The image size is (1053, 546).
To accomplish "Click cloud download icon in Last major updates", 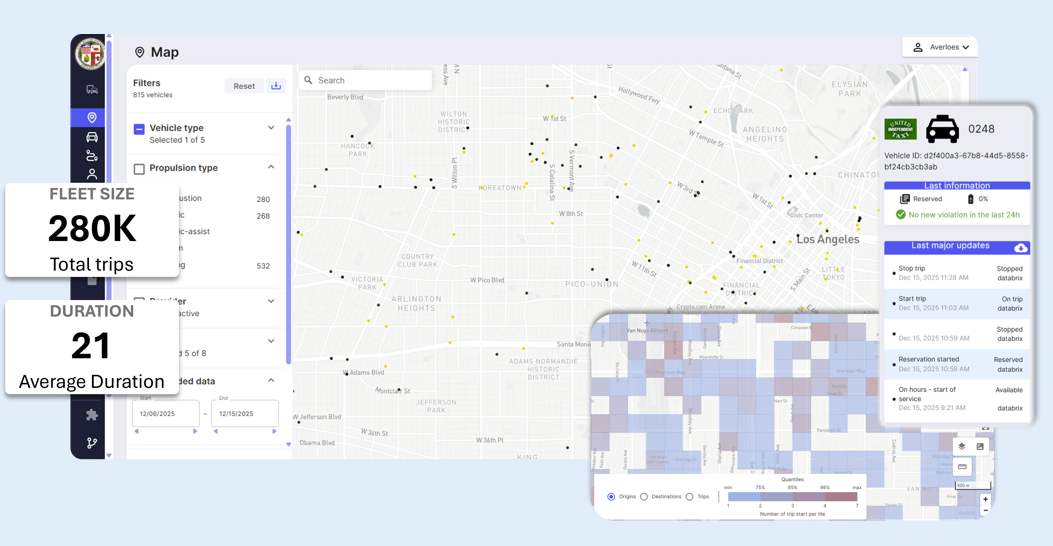I will tap(1020, 247).
